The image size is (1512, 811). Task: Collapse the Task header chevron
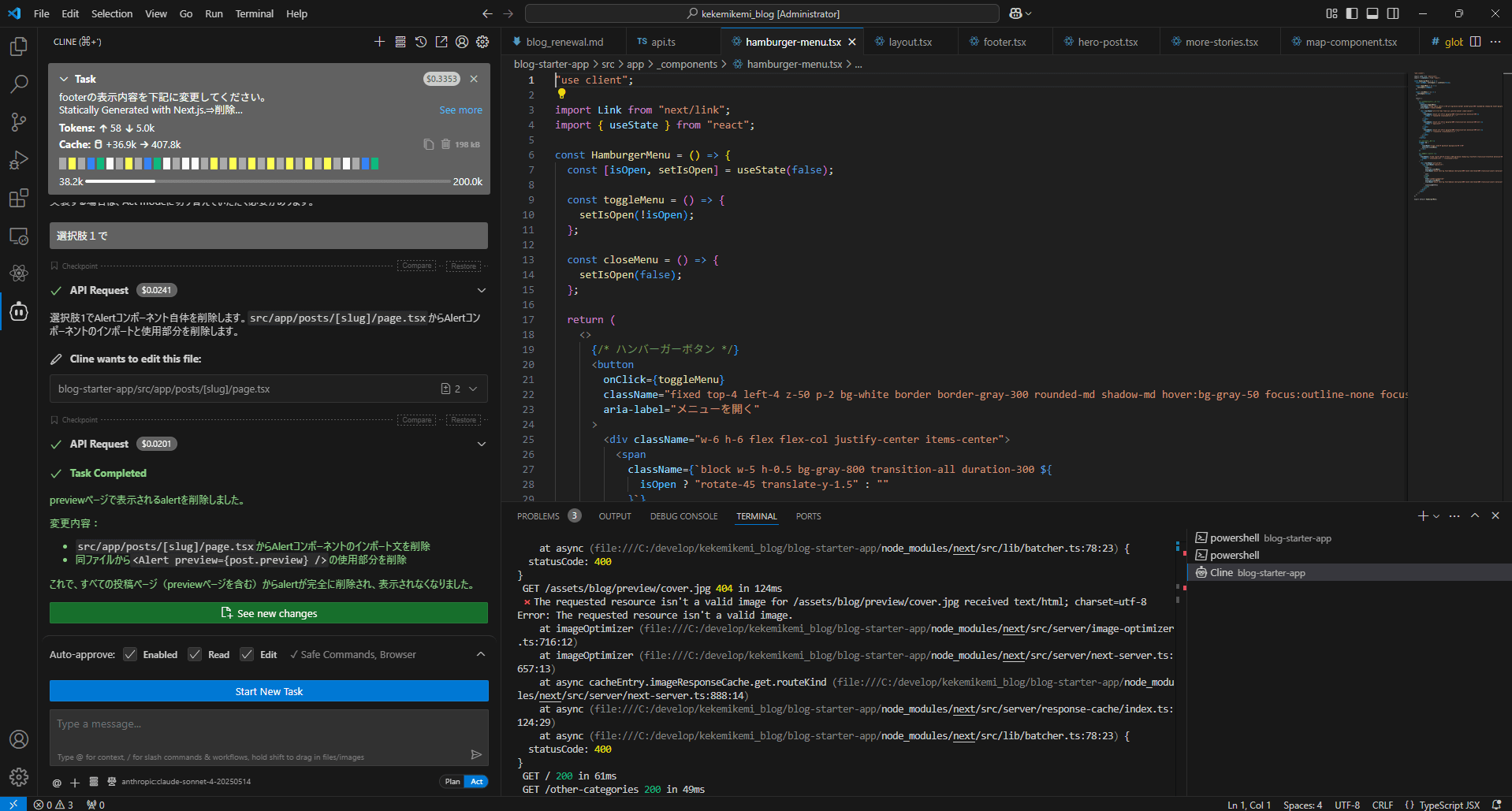pyautogui.click(x=64, y=79)
